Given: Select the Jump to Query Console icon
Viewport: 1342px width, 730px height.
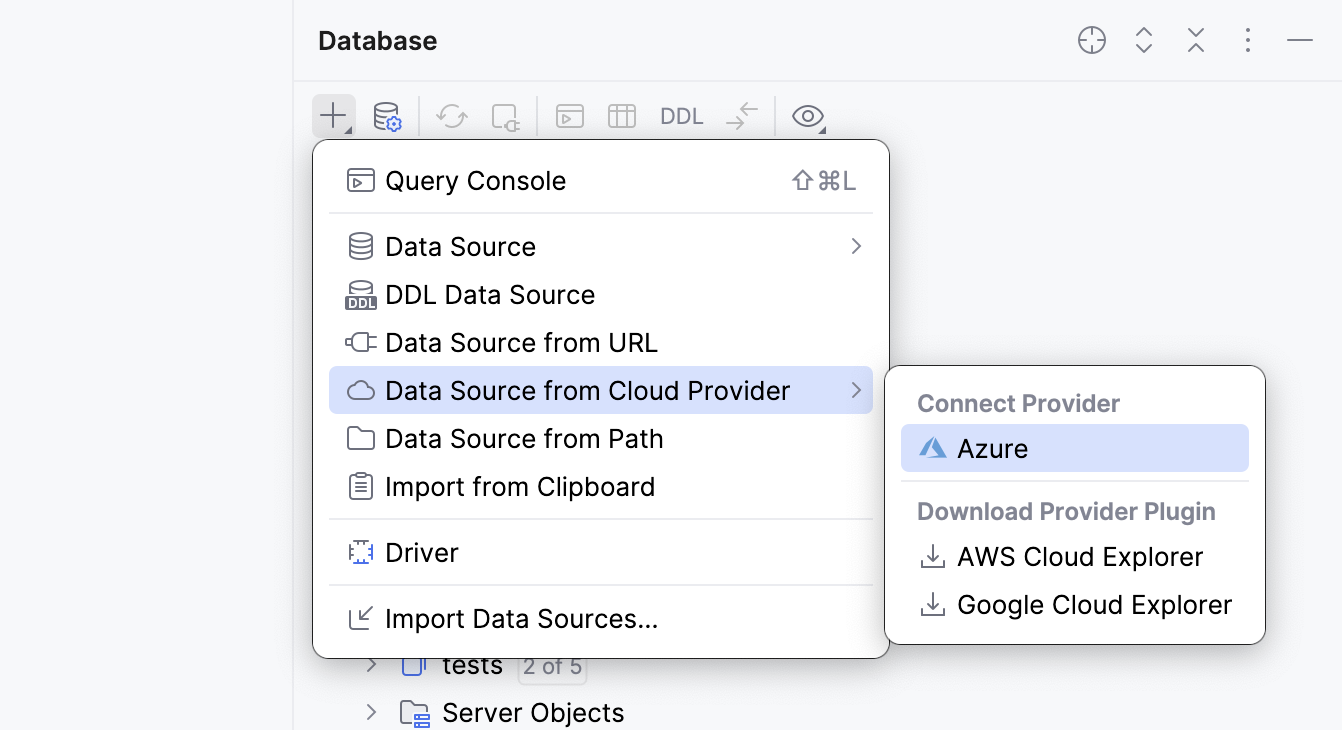Looking at the screenshot, I should [x=569, y=115].
